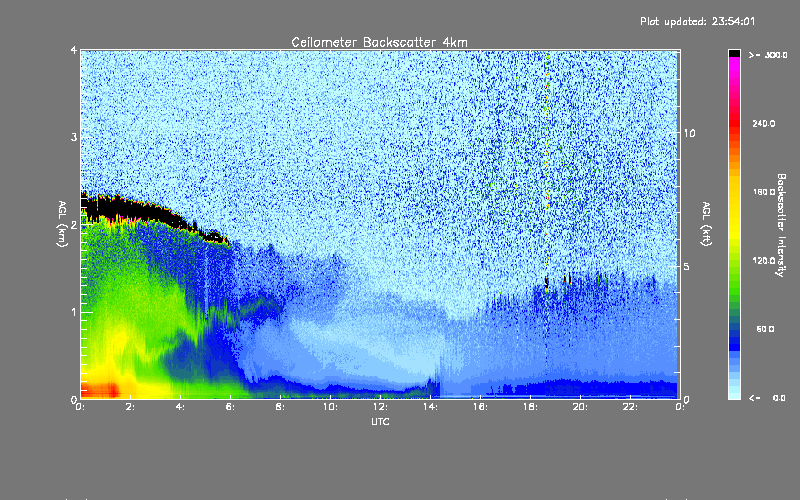This screenshot has height=500, width=800.
Task: Click the "22:" UTC tick label
Action: click(630, 407)
